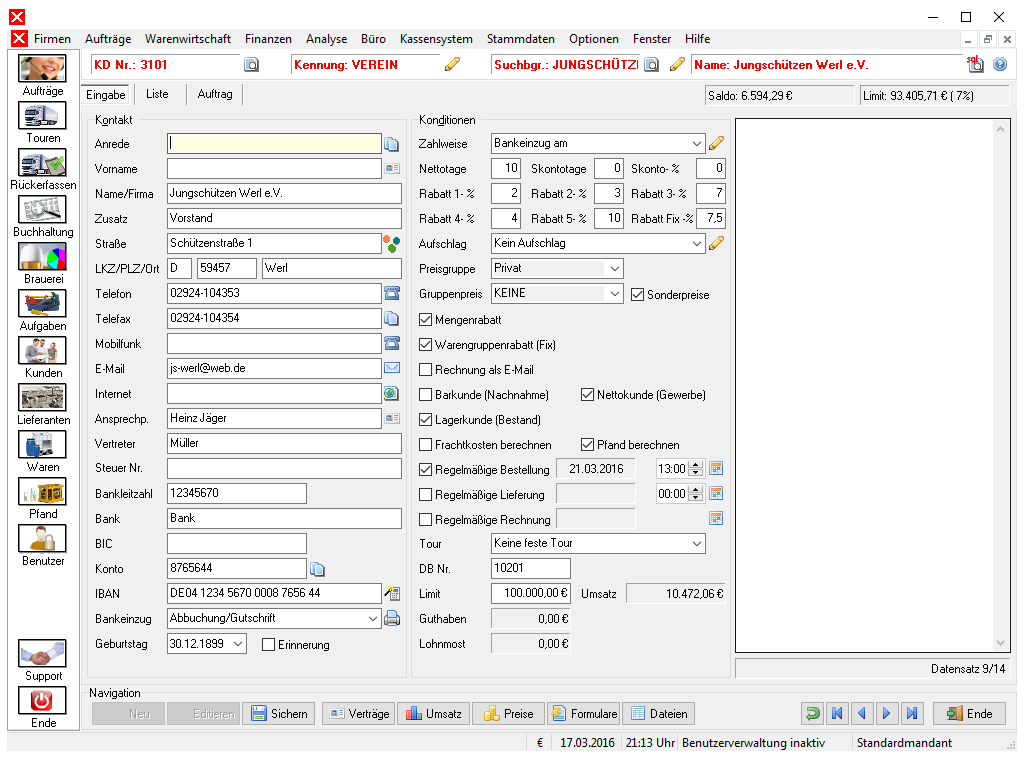The width and height of the screenshot is (1024, 758).
Task: Switch to the Auftrag tab
Action: [215, 94]
